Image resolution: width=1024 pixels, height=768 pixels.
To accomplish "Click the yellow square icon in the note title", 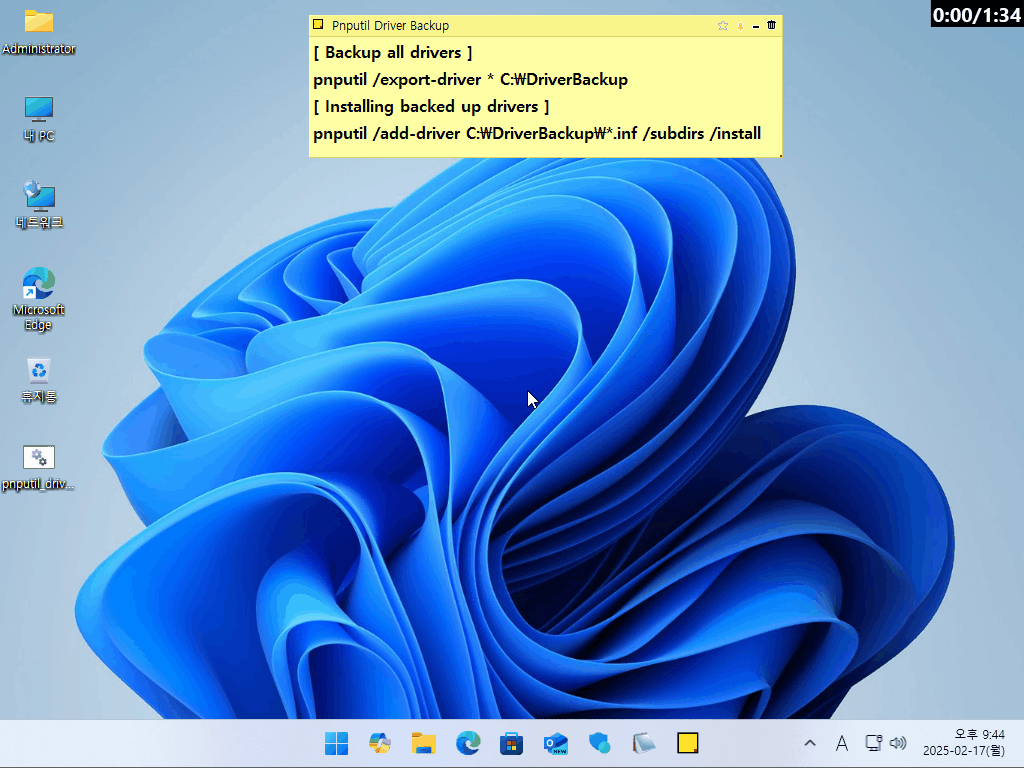I will coord(318,25).
